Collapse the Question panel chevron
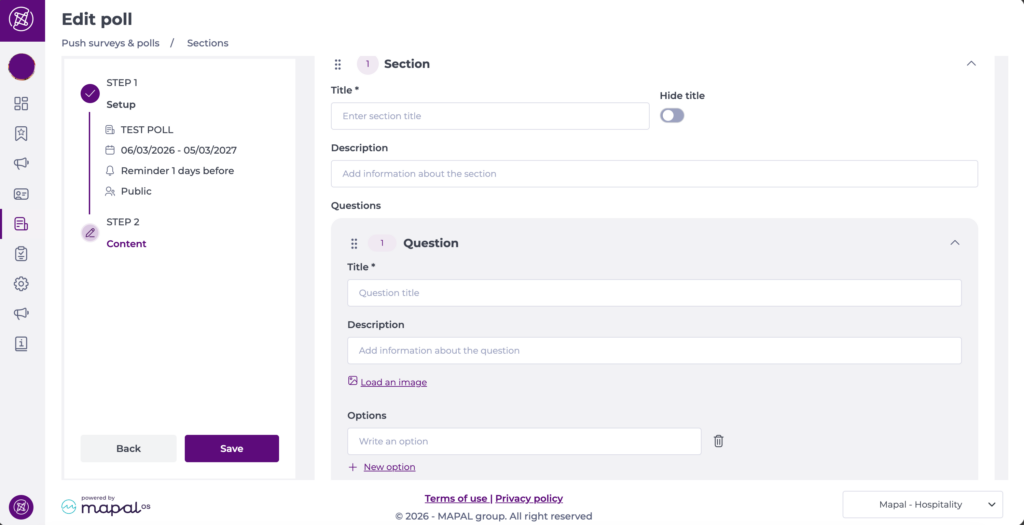The width and height of the screenshot is (1024, 525). click(954, 243)
